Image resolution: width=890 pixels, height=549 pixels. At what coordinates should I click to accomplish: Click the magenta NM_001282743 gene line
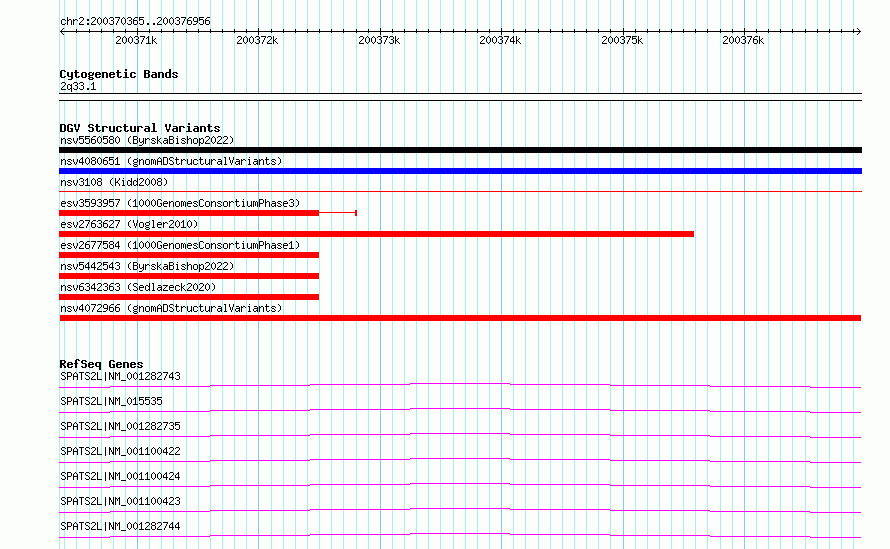(x=460, y=385)
